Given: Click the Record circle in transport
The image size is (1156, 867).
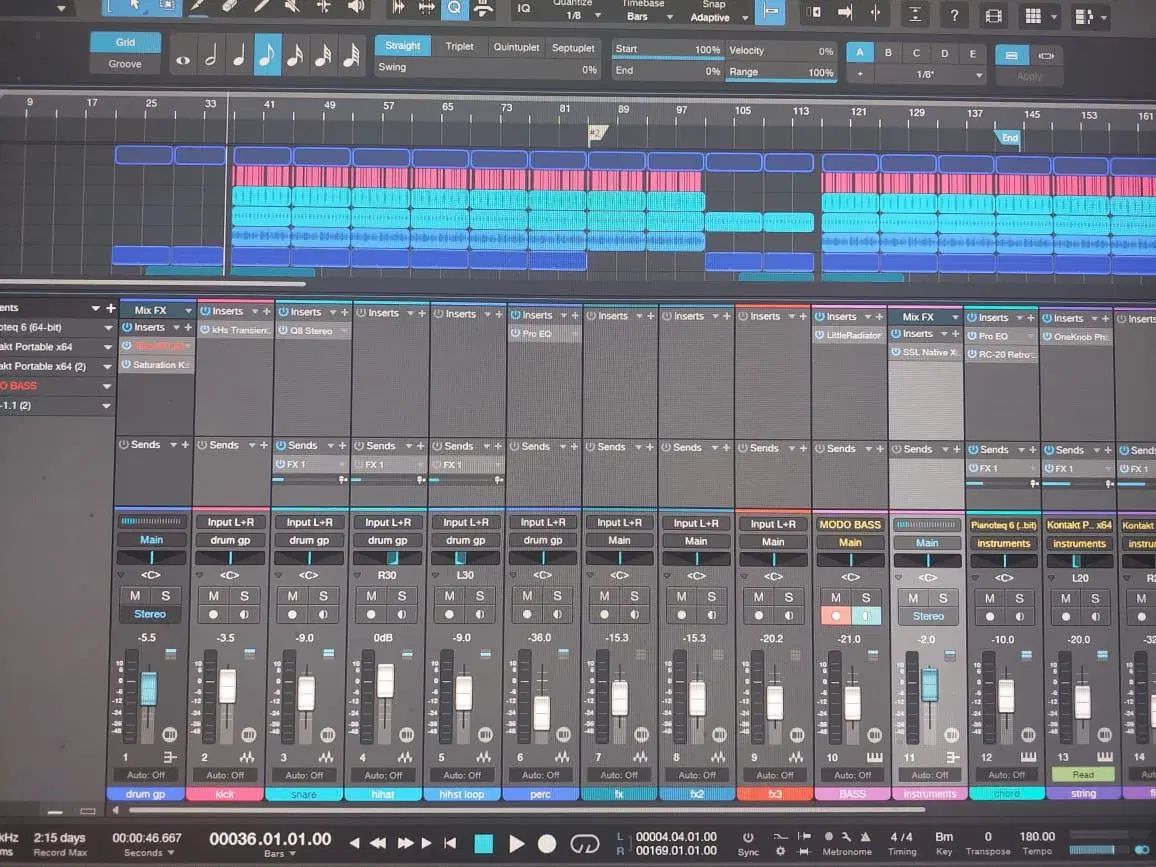Looking at the screenshot, I should pos(547,843).
